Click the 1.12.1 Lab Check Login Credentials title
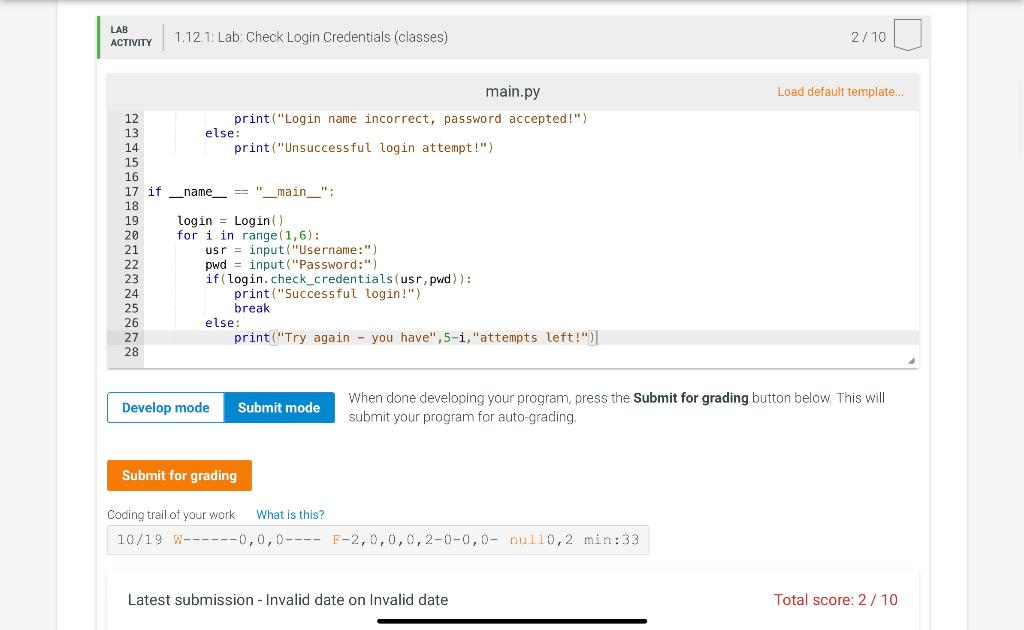1024x630 pixels. (311, 37)
